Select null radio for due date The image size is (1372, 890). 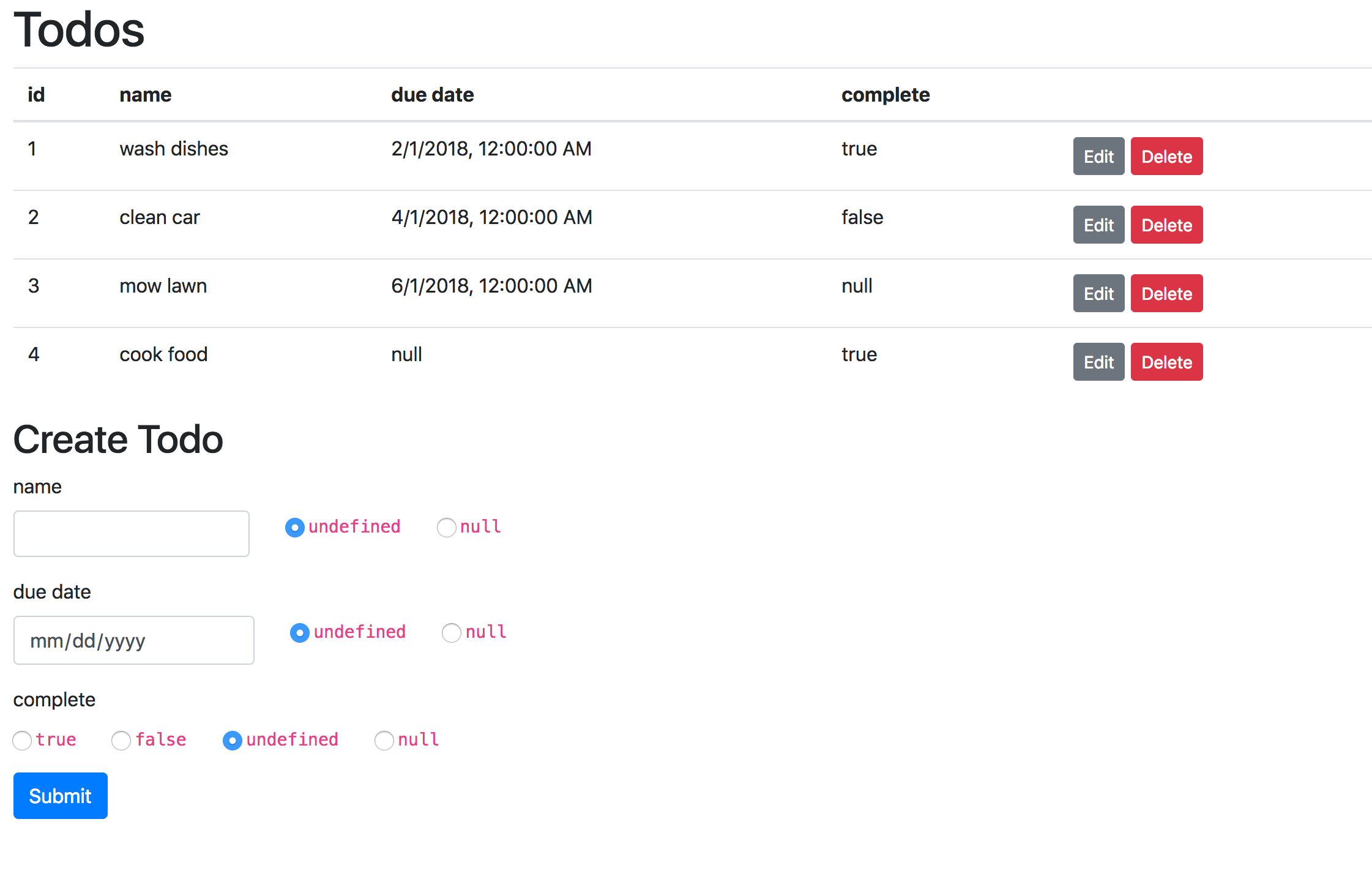tap(451, 632)
